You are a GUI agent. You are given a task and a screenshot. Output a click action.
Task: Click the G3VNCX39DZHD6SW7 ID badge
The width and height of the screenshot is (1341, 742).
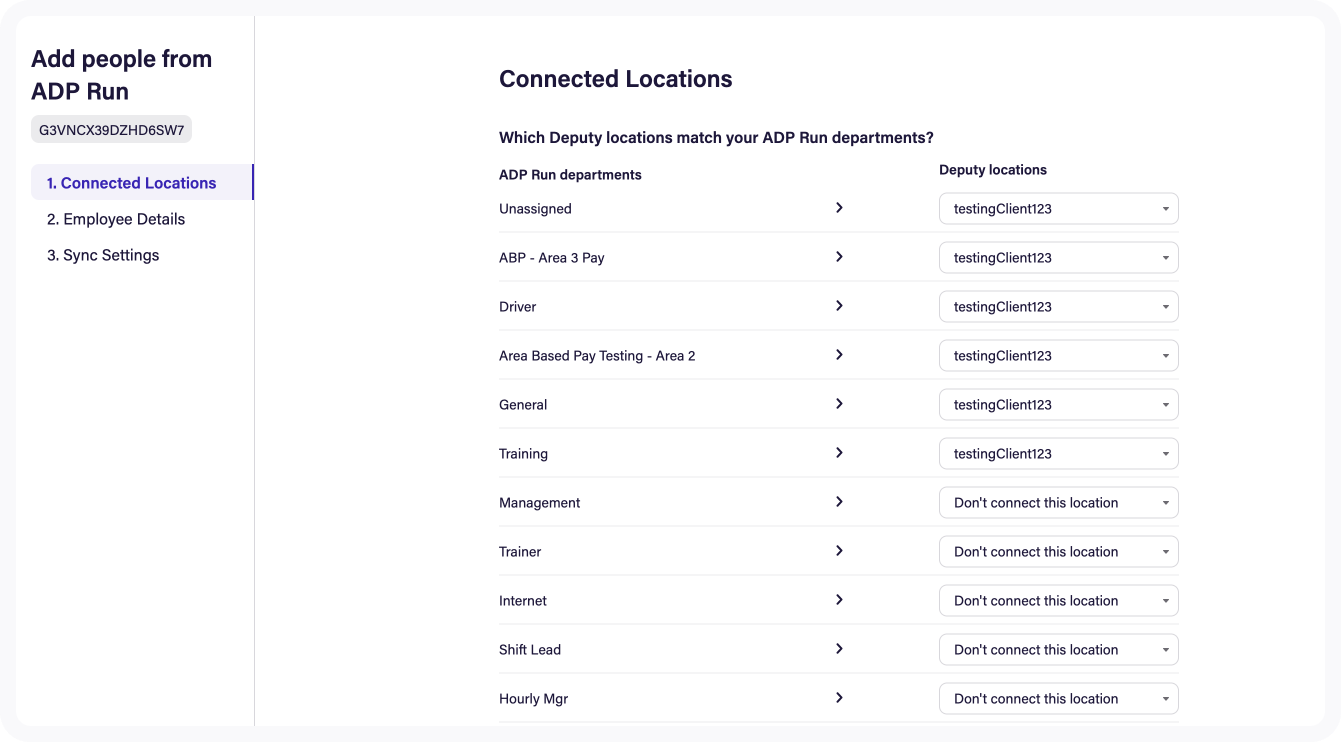[x=111, y=130]
